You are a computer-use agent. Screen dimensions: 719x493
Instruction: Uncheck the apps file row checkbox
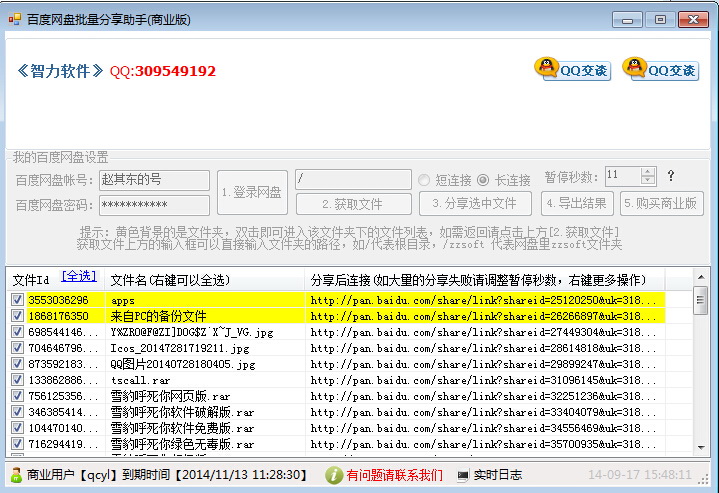tap(17, 300)
